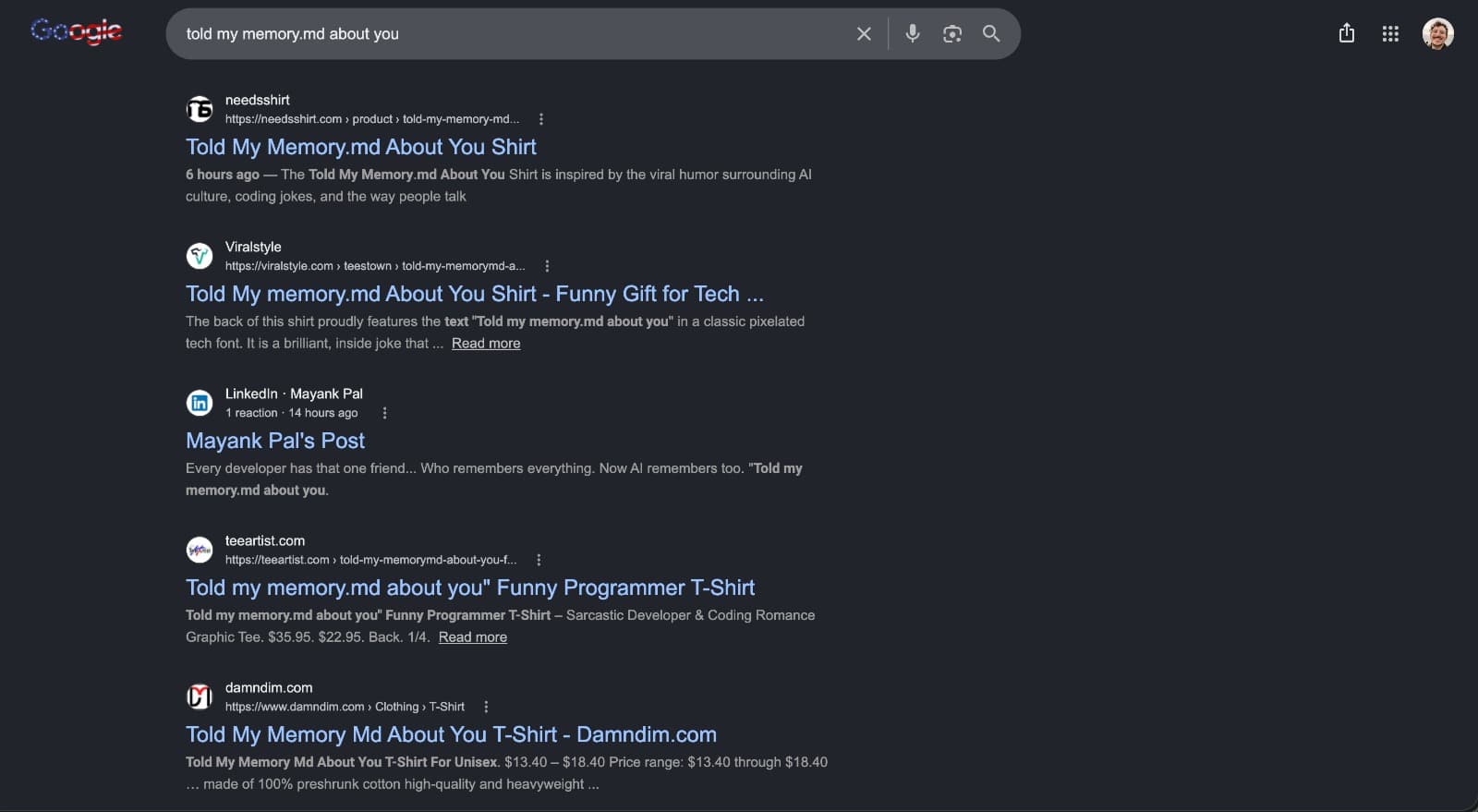The height and width of the screenshot is (812, 1478).
Task: Open more options for LinkedIn result
Action: point(384,413)
